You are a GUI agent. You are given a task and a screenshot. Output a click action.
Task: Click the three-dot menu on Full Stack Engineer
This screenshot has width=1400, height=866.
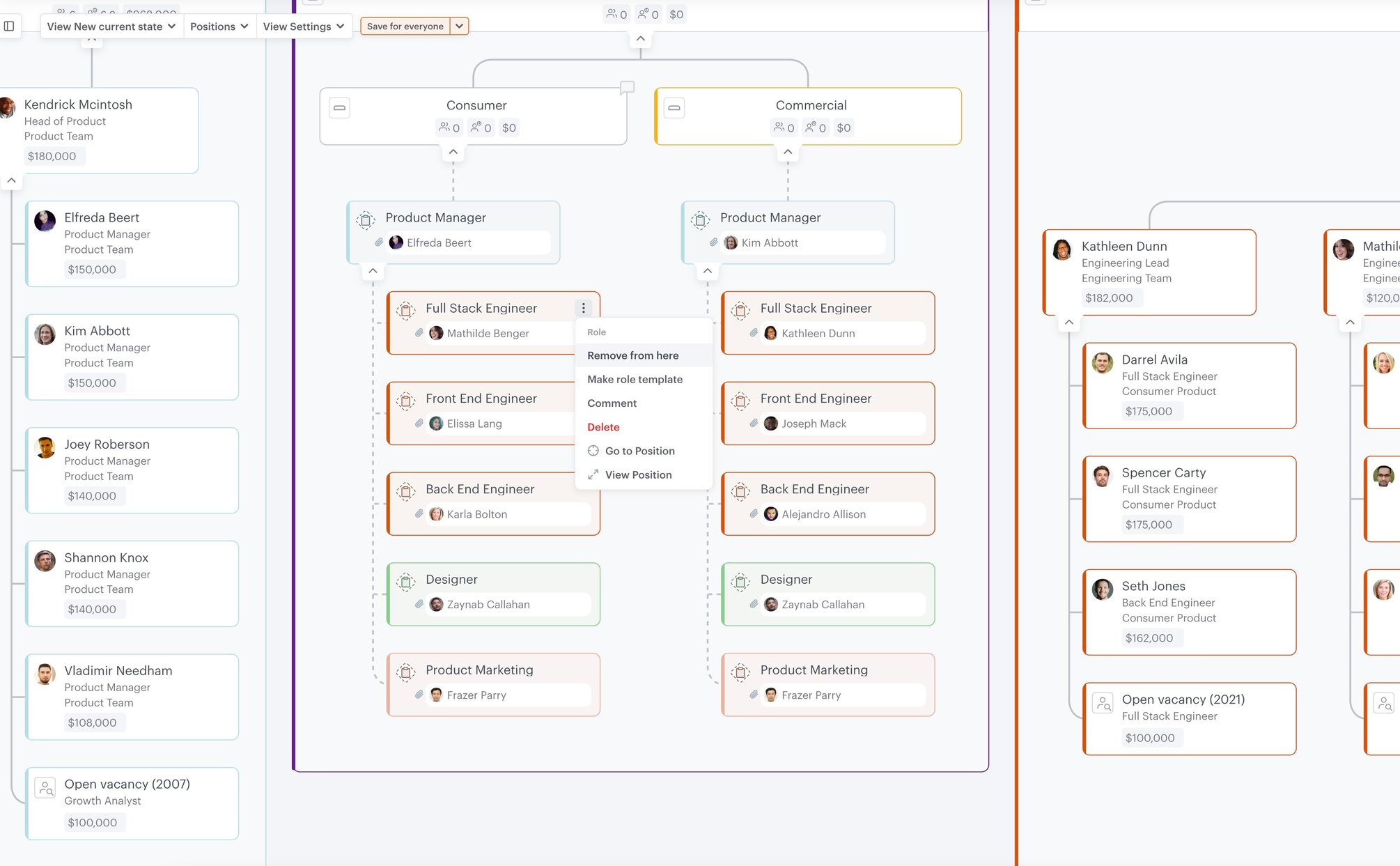[584, 307]
